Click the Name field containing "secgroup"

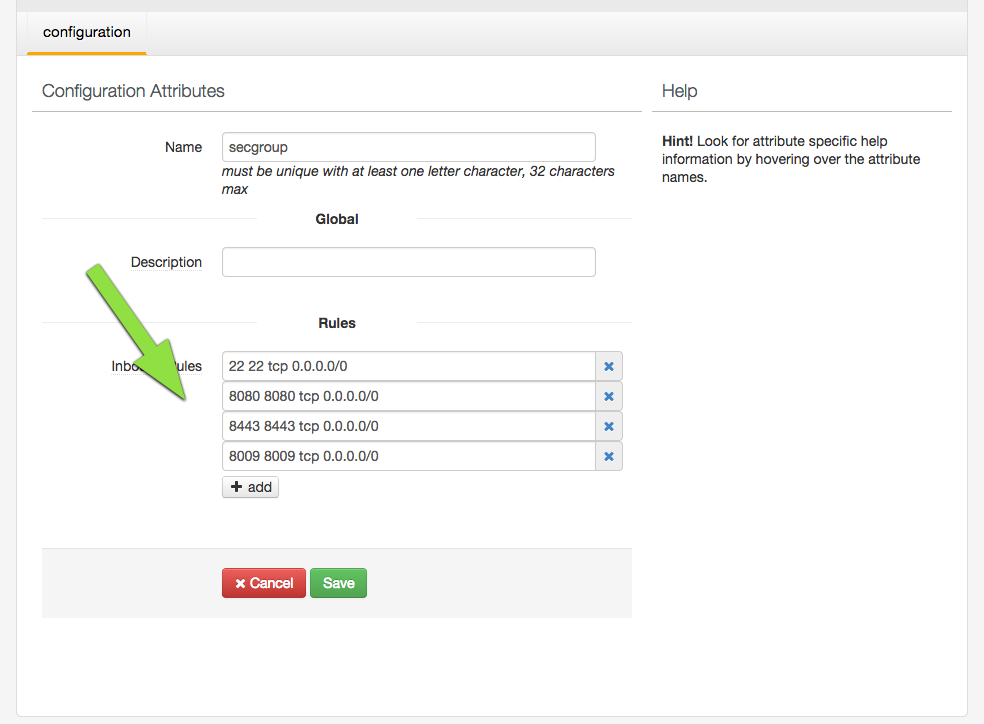point(408,146)
